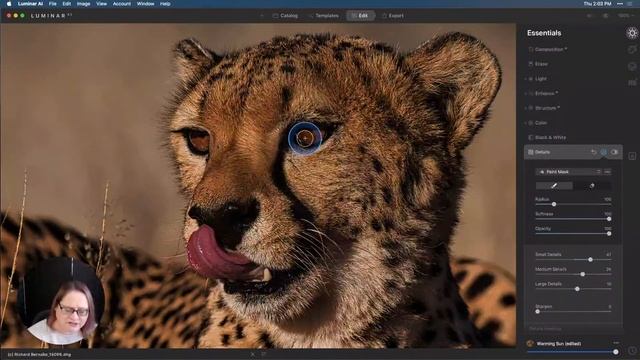Open the File menu
Screen dimensions: 640x360
(x=53, y=4)
